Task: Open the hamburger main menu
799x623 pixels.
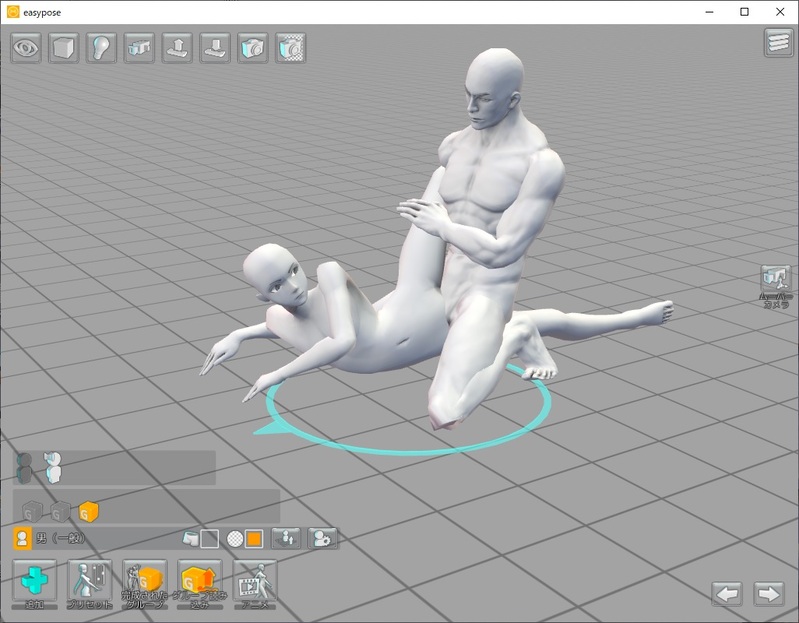Action: tap(779, 43)
